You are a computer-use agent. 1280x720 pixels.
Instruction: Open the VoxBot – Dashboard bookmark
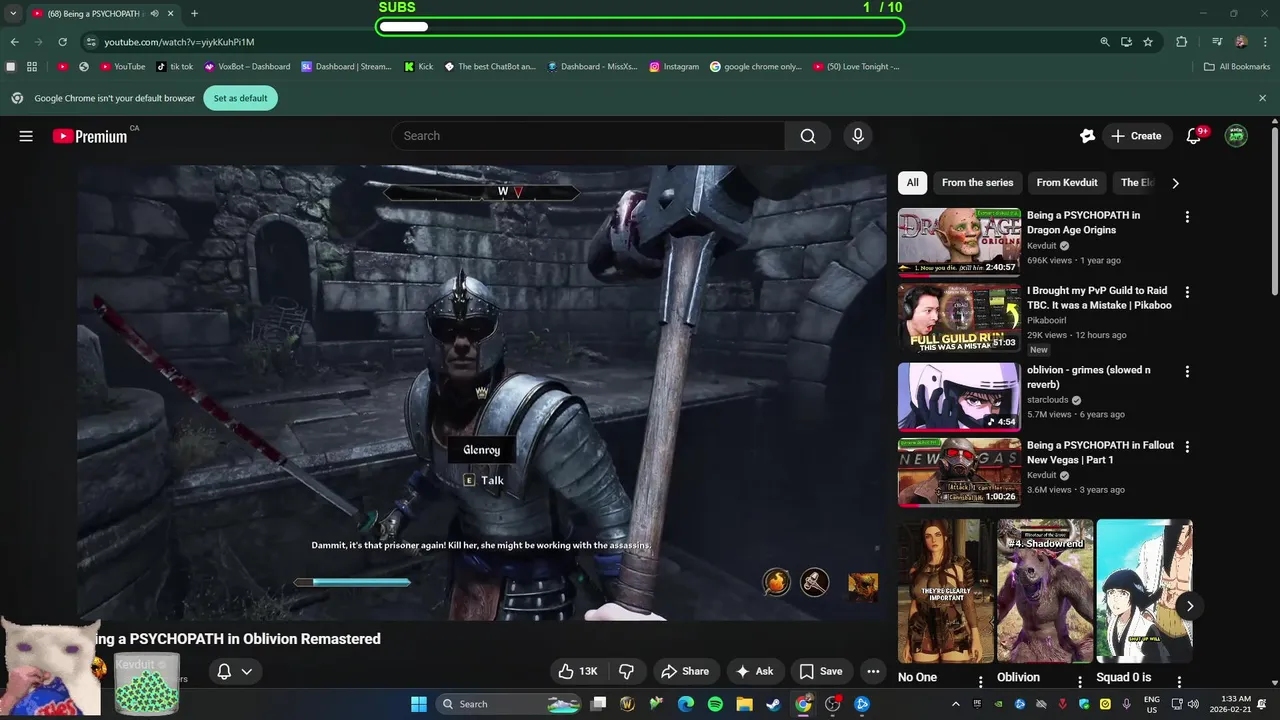(x=247, y=67)
